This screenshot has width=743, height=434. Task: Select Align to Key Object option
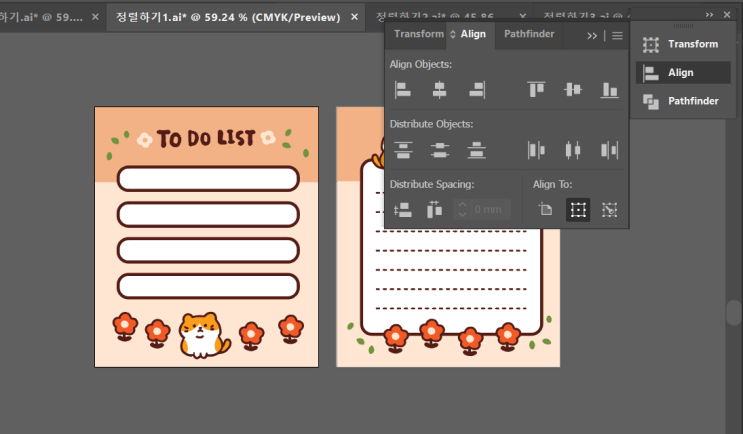[609, 209]
